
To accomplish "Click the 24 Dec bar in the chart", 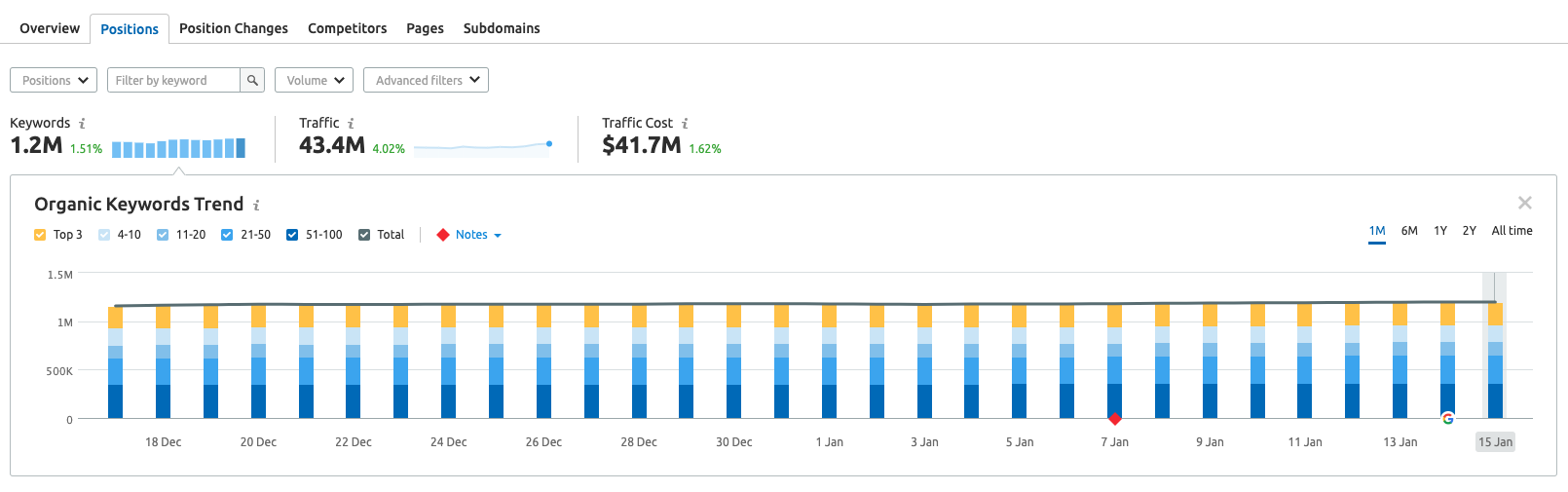I will [448, 361].
